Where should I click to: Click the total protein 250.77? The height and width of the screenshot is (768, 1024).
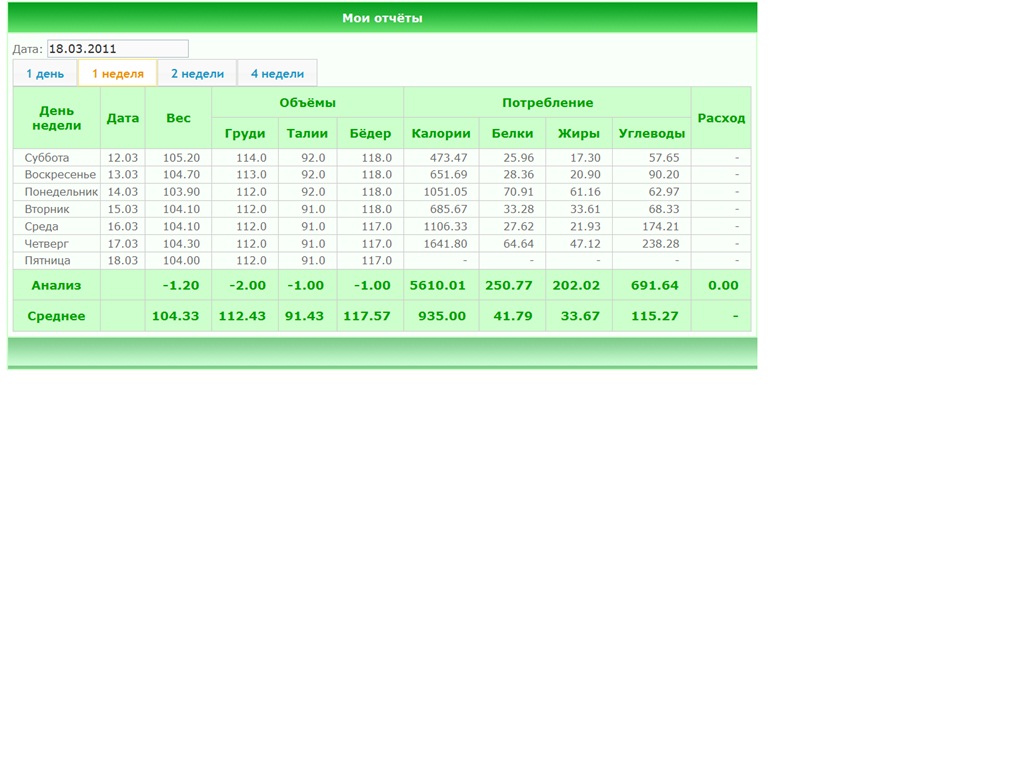[x=509, y=285]
